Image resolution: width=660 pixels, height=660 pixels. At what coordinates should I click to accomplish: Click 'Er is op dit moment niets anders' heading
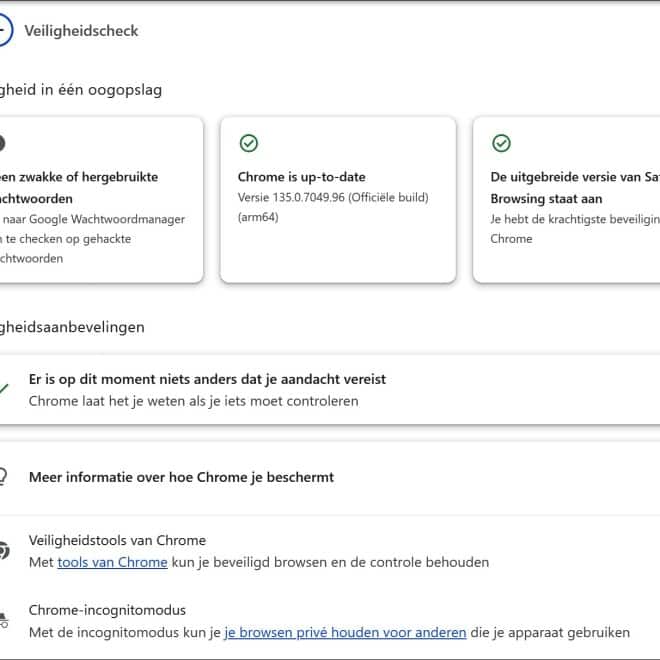tap(207, 379)
